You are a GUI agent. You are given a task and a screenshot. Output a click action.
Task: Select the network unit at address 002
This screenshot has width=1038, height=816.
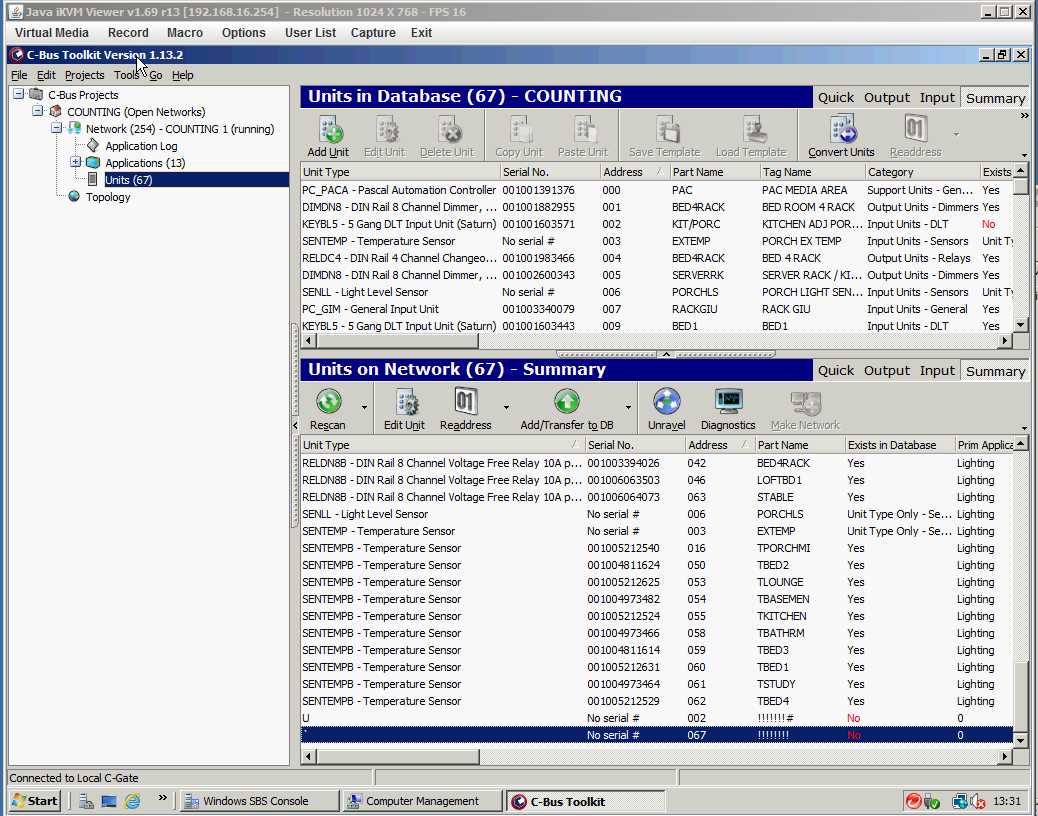(657, 718)
